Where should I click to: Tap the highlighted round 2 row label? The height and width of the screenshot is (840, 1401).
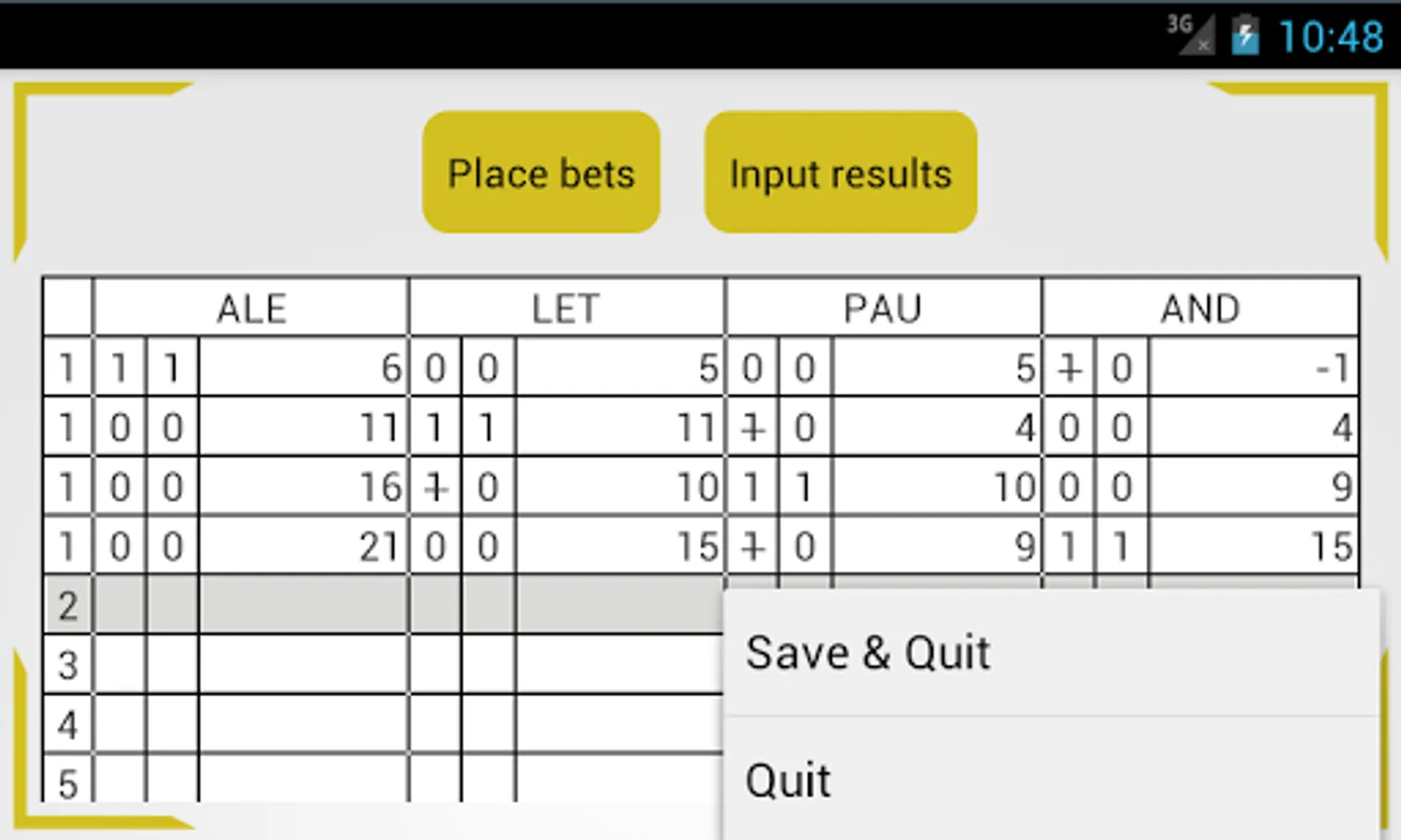pyautogui.click(x=67, y=607)
